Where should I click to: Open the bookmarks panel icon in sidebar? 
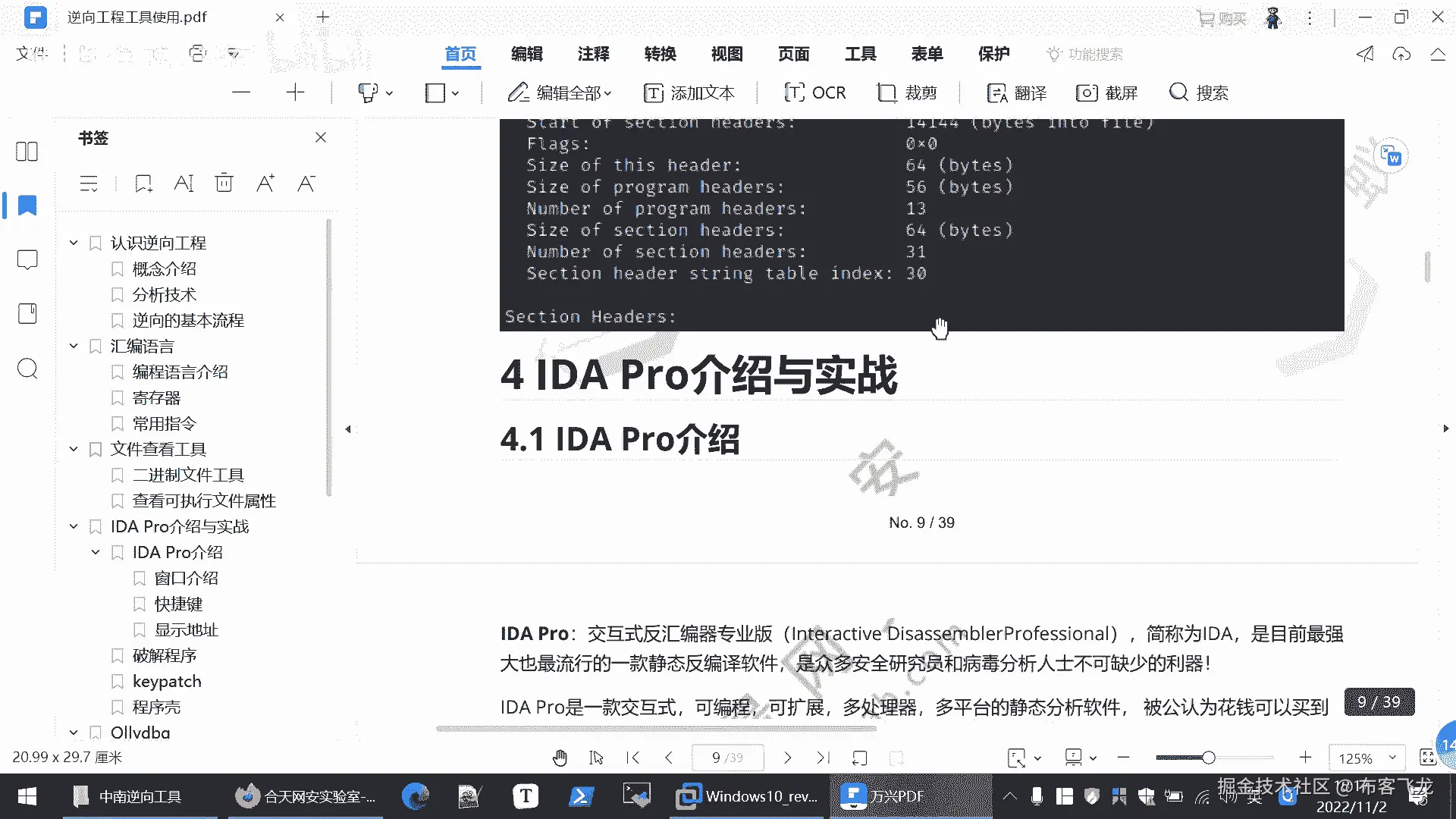[x=27, y=206]
